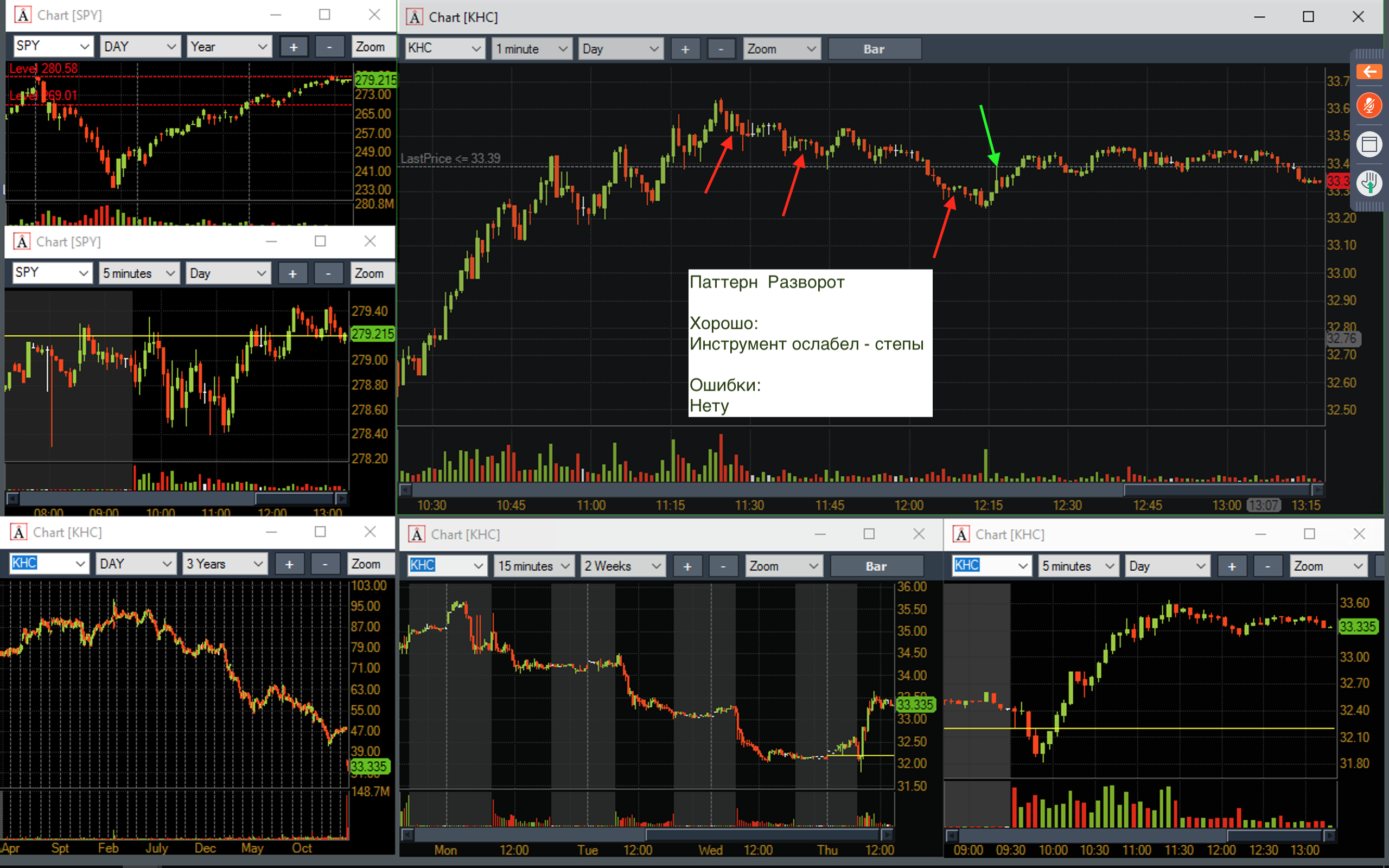Click minus button in KHC DAY 3 Years chart
Viewport: 1389px width, 868px height.
(x=325, y=564)
